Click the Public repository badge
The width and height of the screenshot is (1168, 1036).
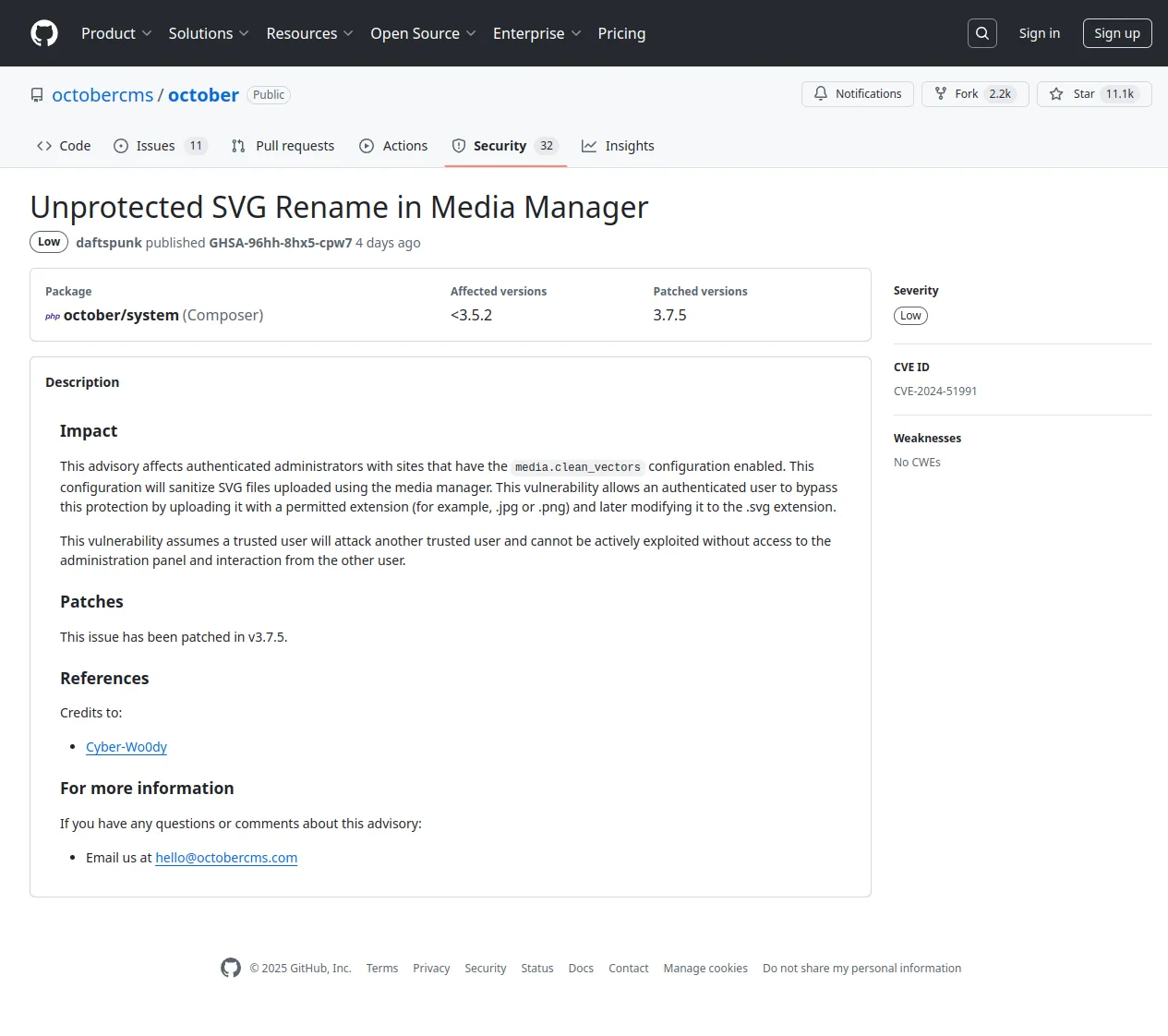(269, 95)
